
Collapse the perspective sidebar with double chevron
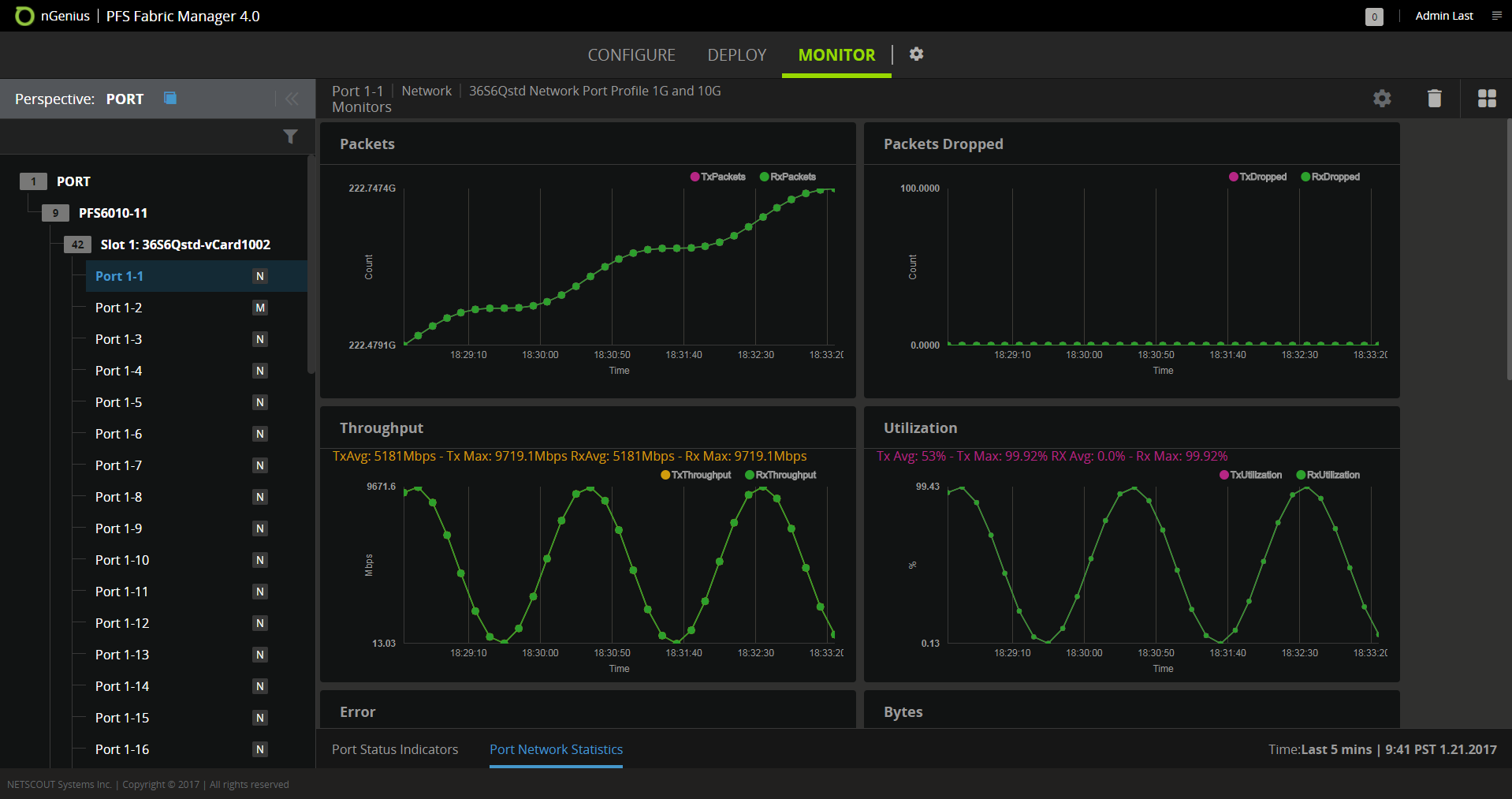coord(292,99)
